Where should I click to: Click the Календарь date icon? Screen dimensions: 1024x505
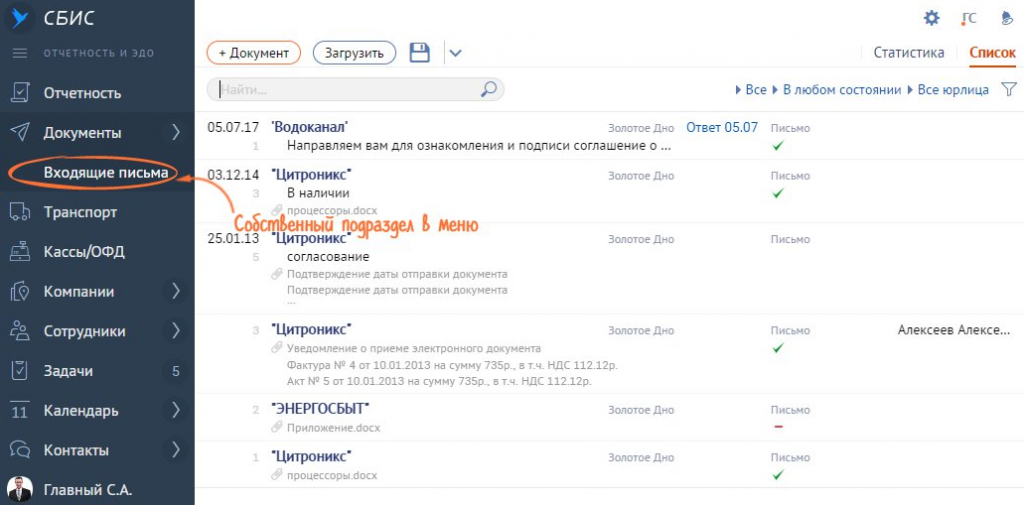pos(20,411)
